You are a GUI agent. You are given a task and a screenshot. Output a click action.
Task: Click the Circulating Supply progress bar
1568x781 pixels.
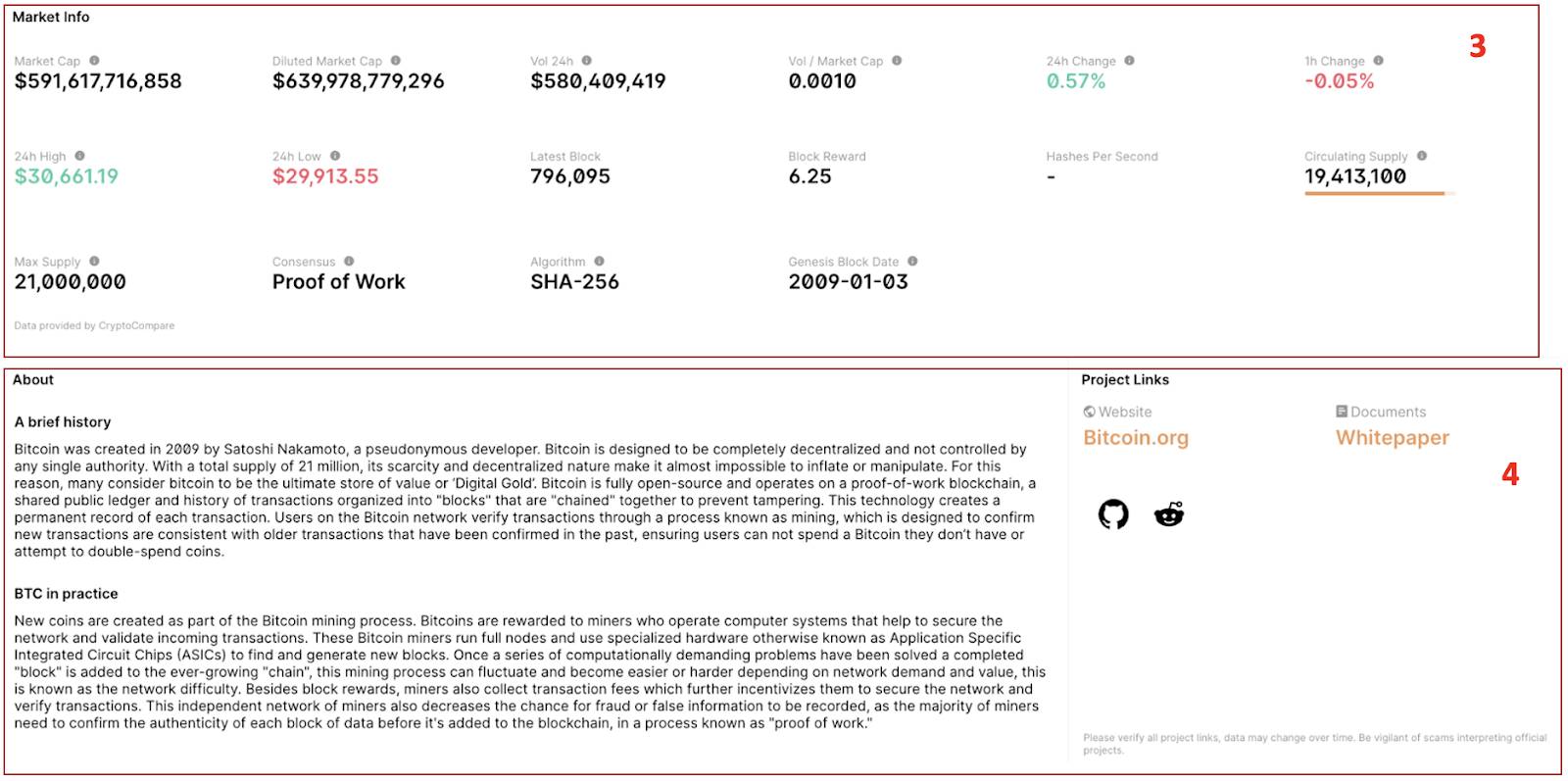(x=1380, y=194)
